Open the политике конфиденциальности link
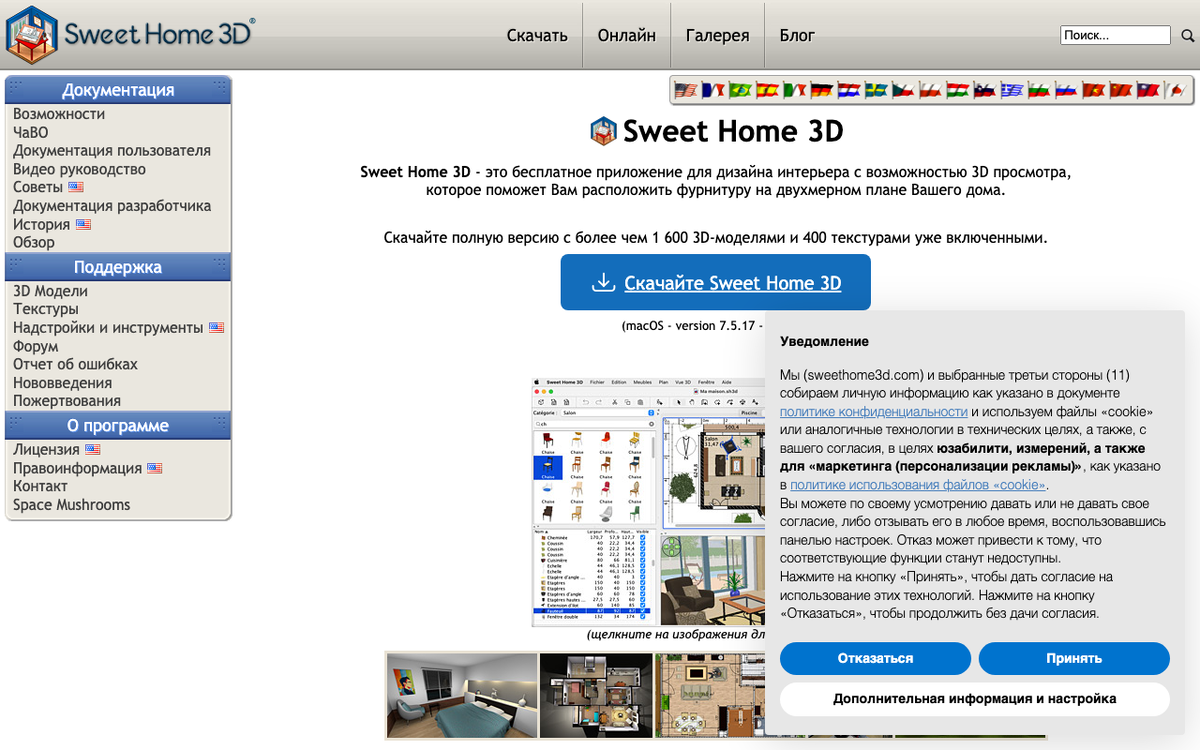This screenshot has height=750, width=1200. [874, 411]
